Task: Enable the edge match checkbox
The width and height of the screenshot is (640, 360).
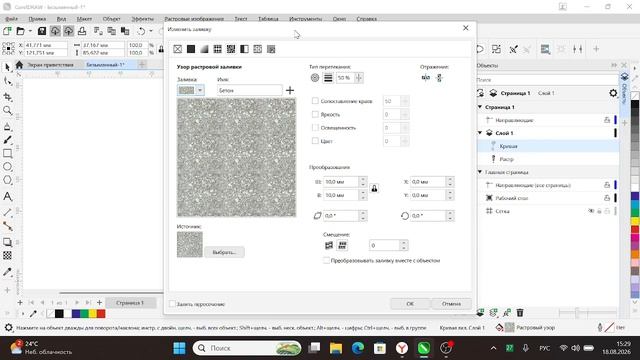Action: pyautogui.click(x=315, y=101)
